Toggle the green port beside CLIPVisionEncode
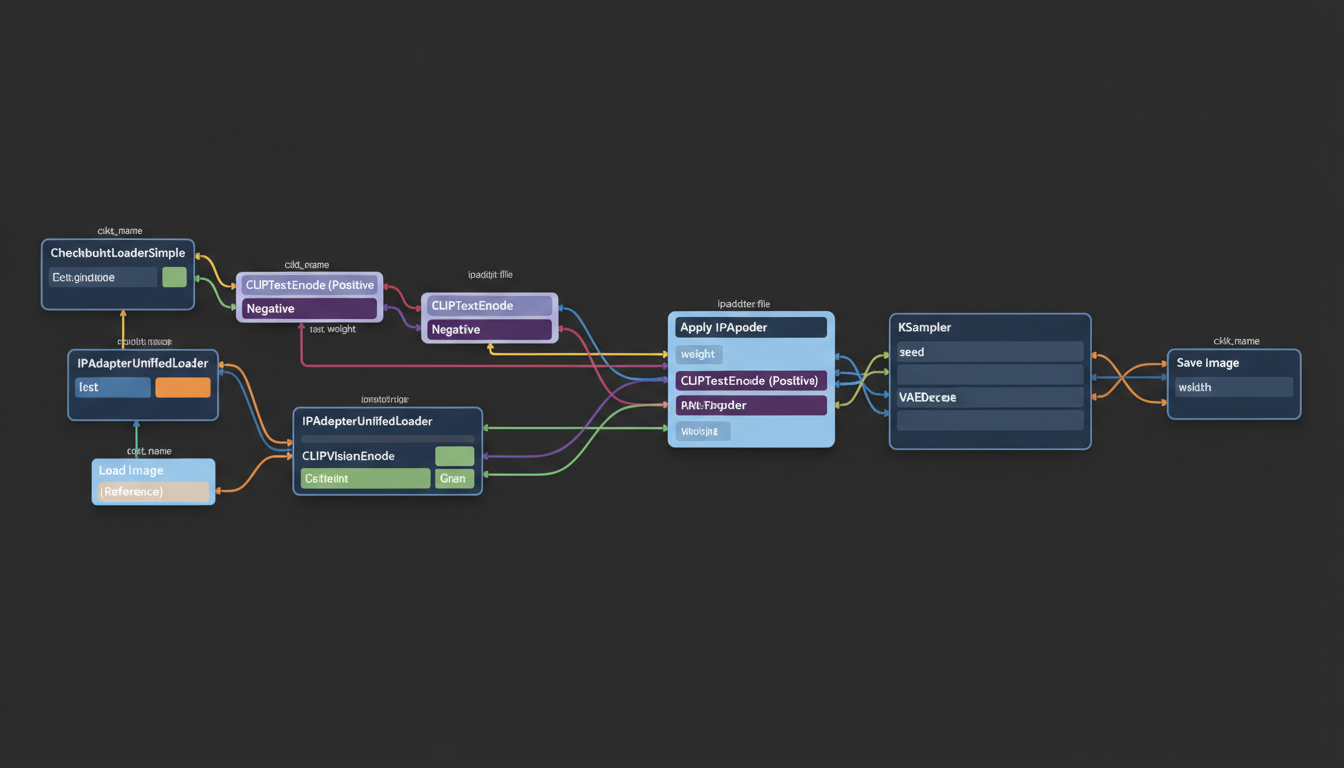Screen dimensions: 1344x768 (x=455, y=455)
